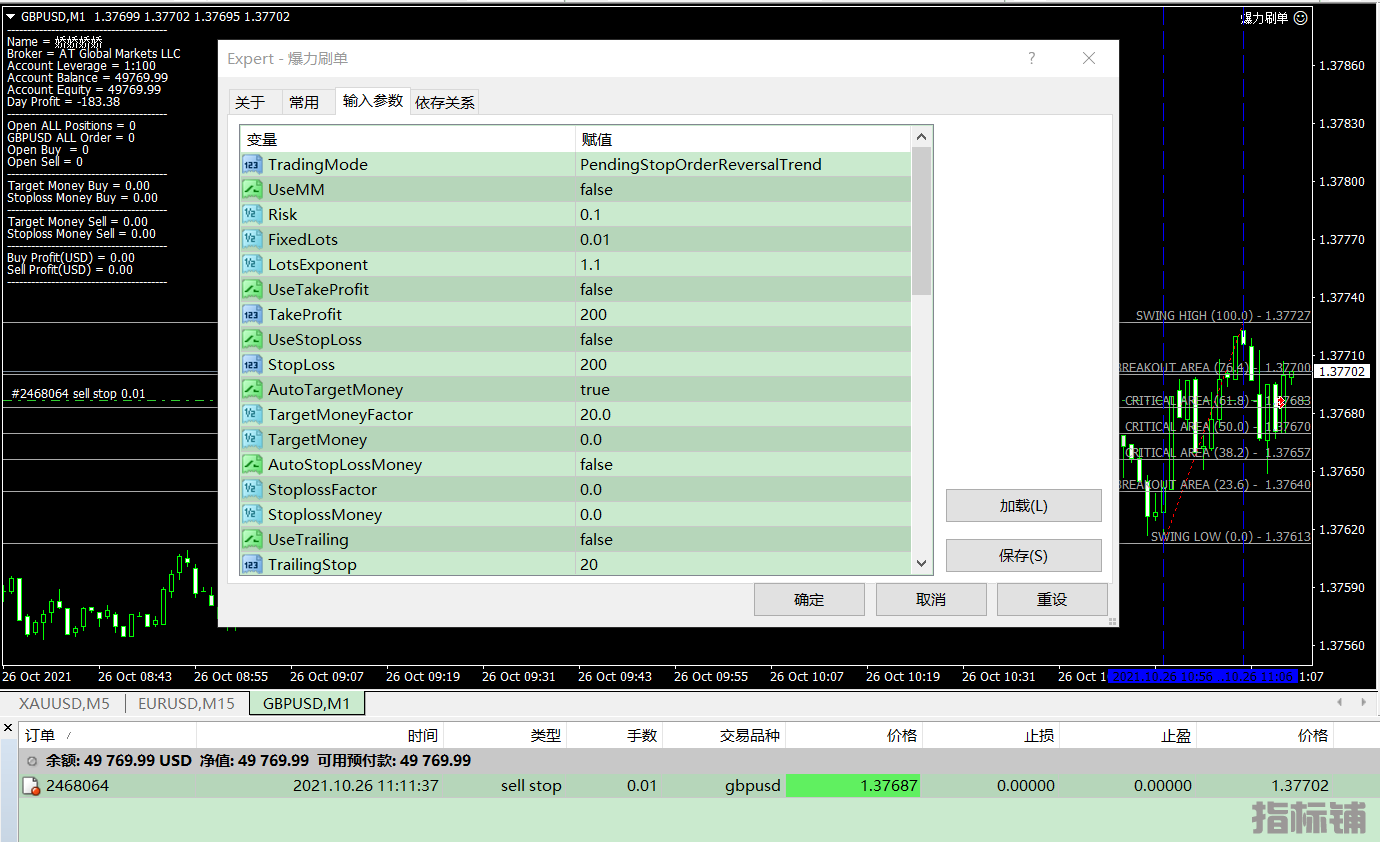Click the 类型 column header in orders
Viewport: 1380px width, 842px height.
click(x=505, y=736)
